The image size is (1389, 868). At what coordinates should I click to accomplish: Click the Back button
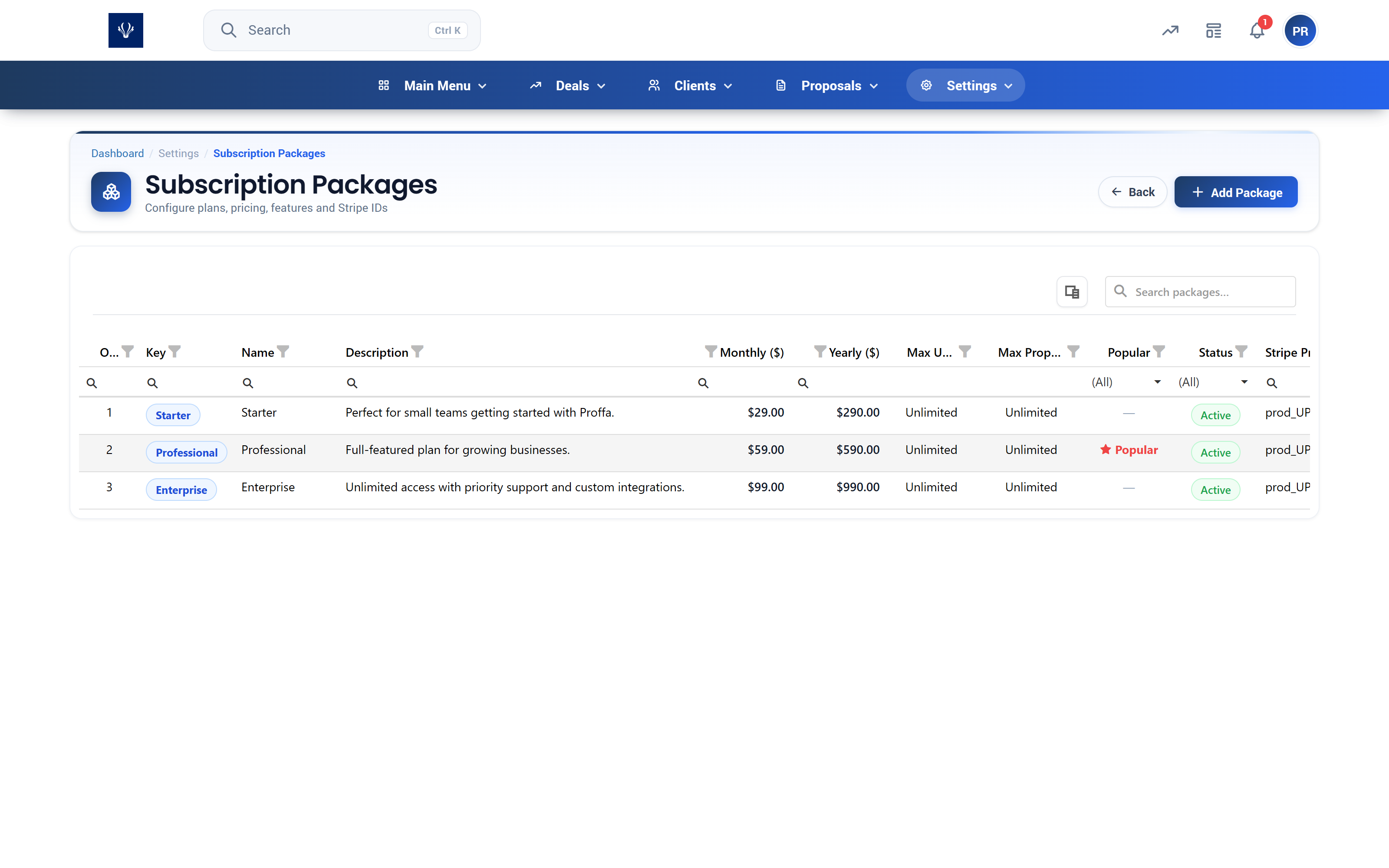click(x=1132, y=192)
